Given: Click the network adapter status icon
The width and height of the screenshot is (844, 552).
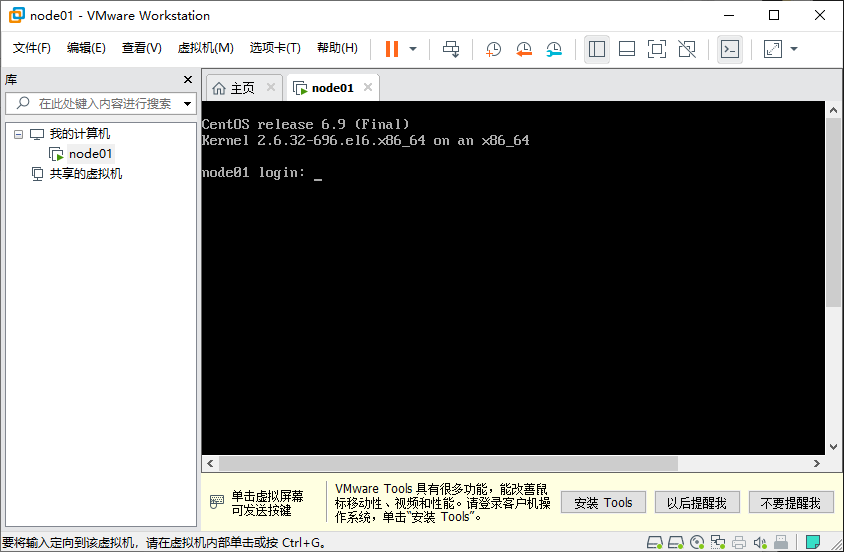Looking at the screenshot, I should point(718,542).
